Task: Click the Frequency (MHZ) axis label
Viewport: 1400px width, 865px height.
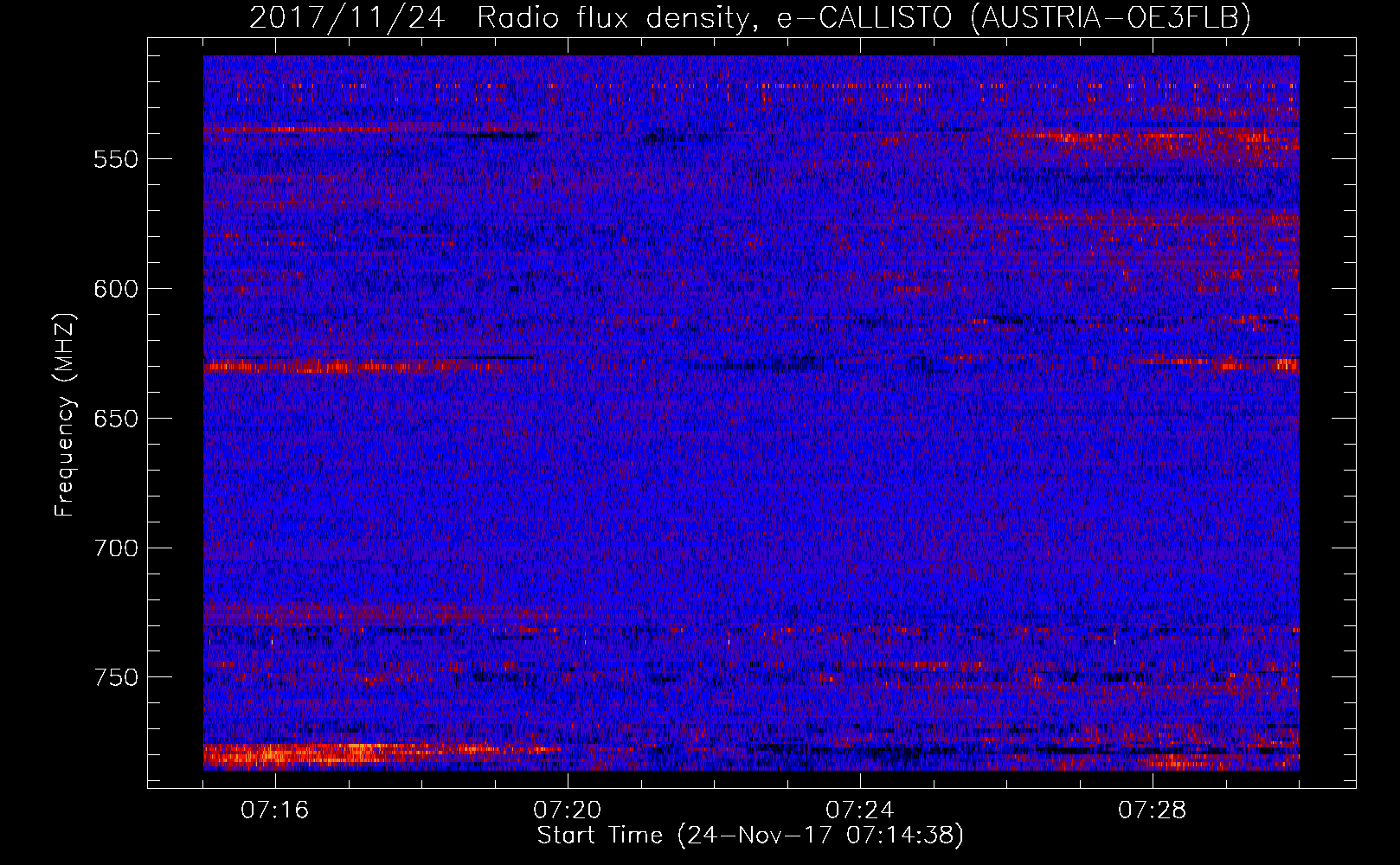Action: tap(65, 414)
